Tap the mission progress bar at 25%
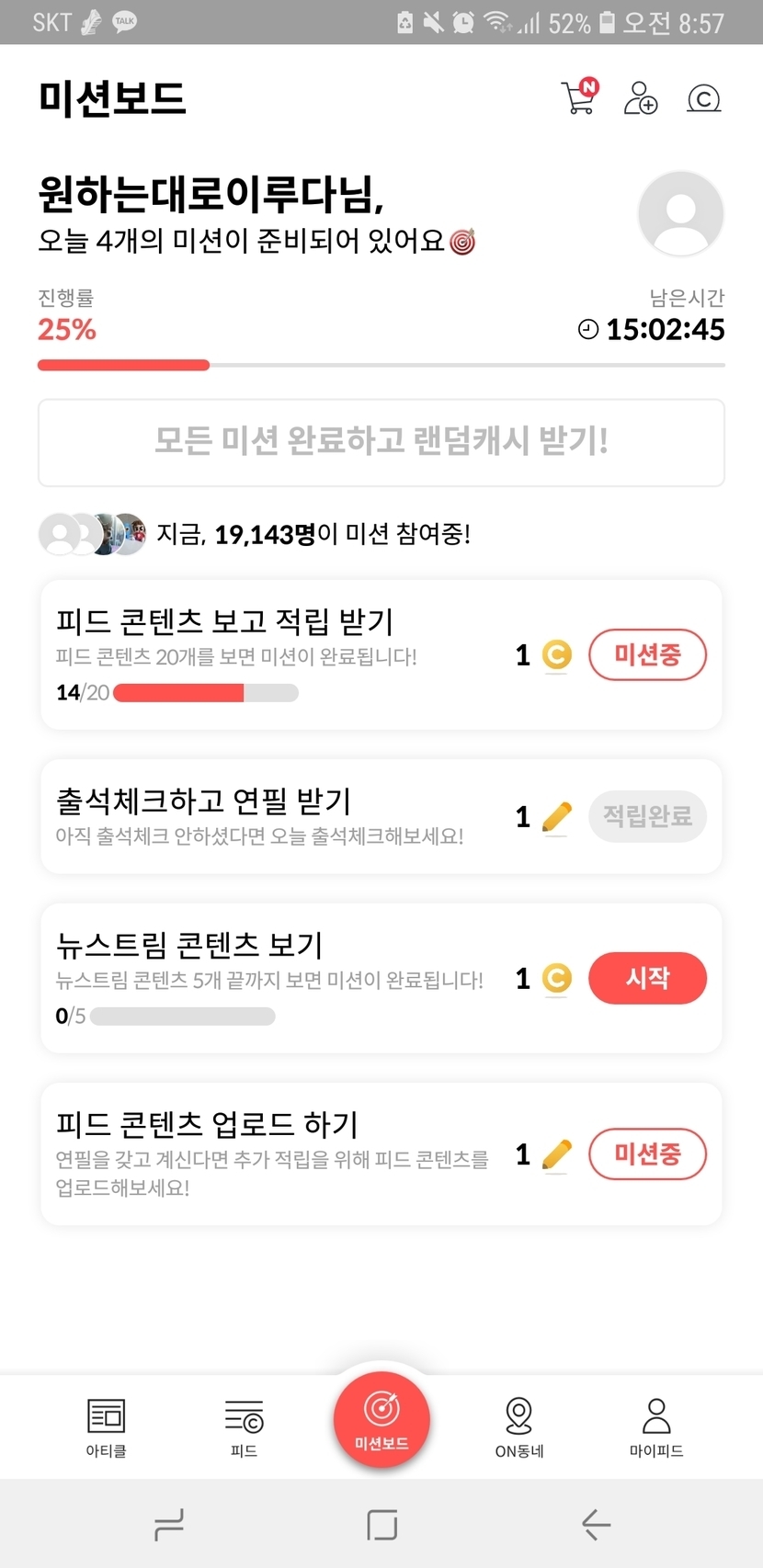Viewport: 763px width, 1568px height. coord(381,365)
